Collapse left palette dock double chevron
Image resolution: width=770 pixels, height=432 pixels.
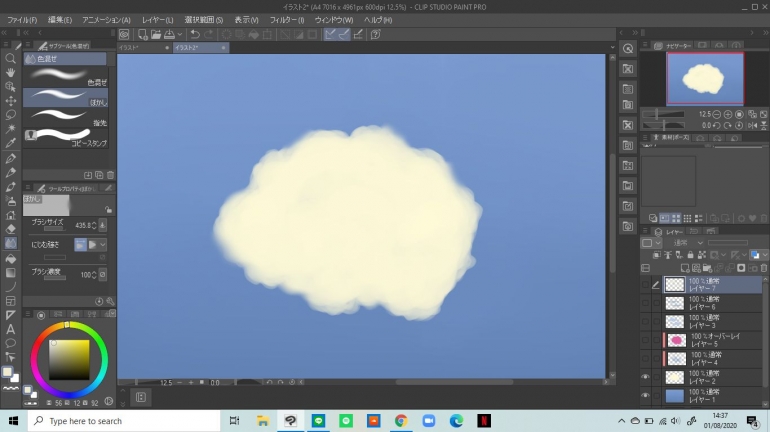[4, 33]
